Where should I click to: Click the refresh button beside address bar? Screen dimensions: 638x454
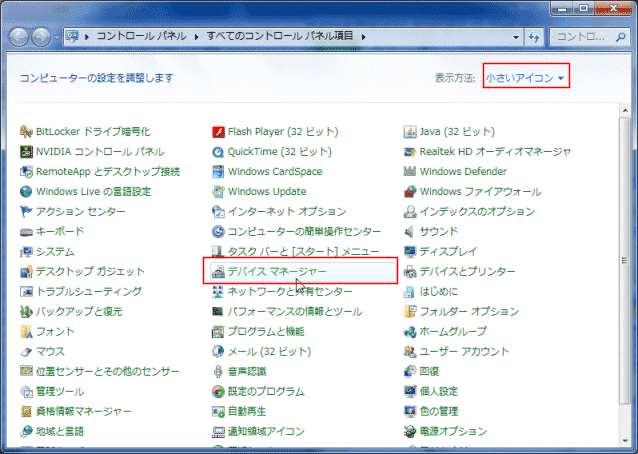click(533, 37)
